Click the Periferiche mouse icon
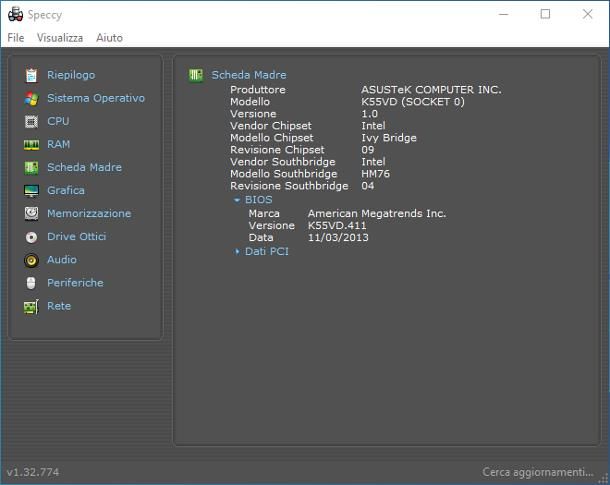The width and height of the screenshot is (610, 485). [31, 283]
